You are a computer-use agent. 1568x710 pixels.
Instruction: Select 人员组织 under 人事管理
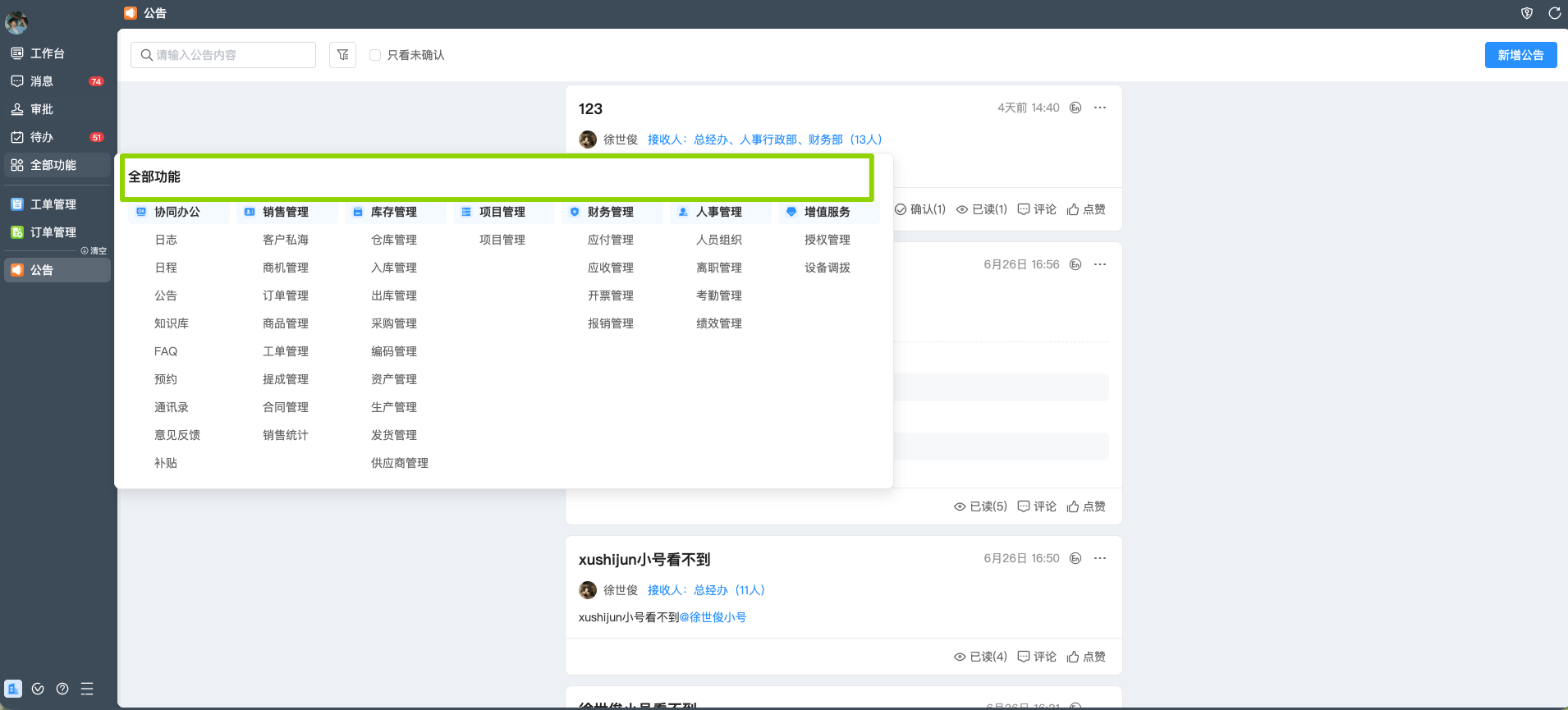pos(719,240)
